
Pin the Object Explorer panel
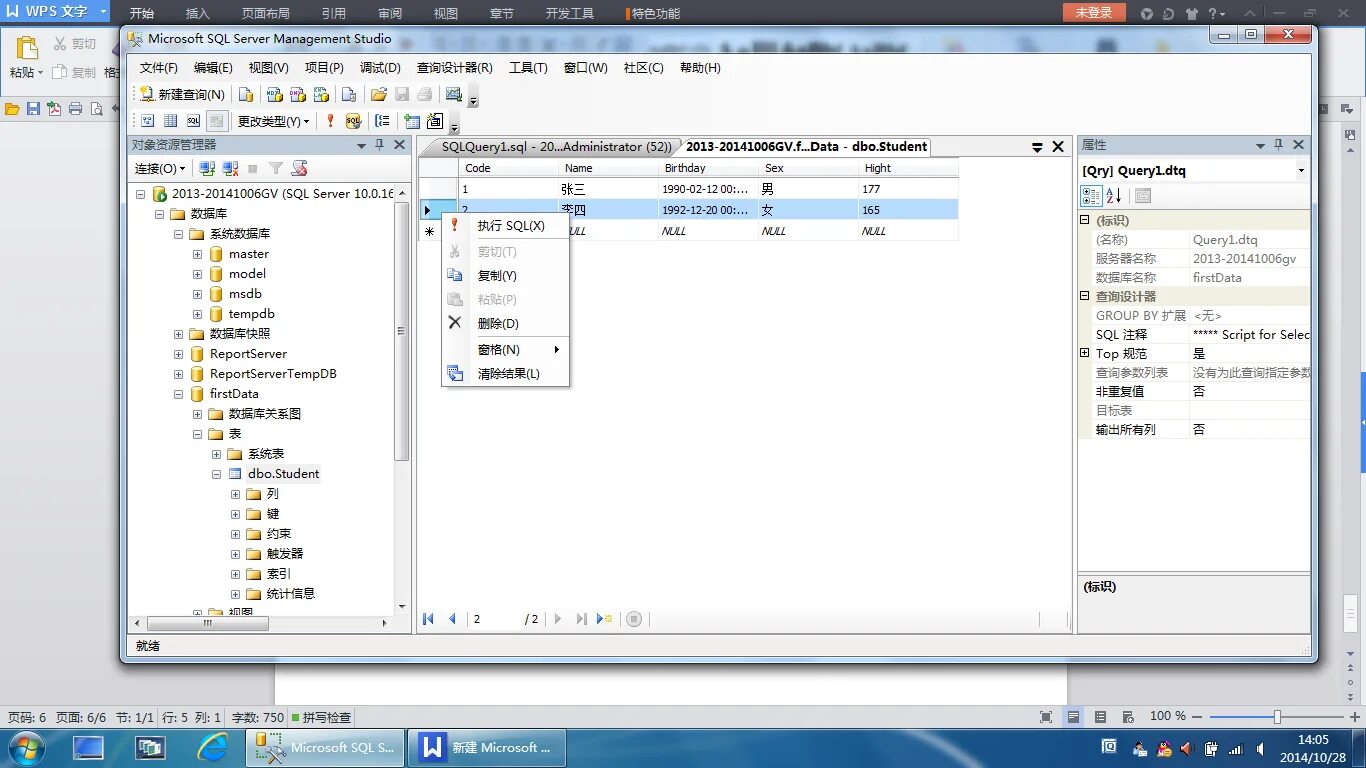(380, 145)
